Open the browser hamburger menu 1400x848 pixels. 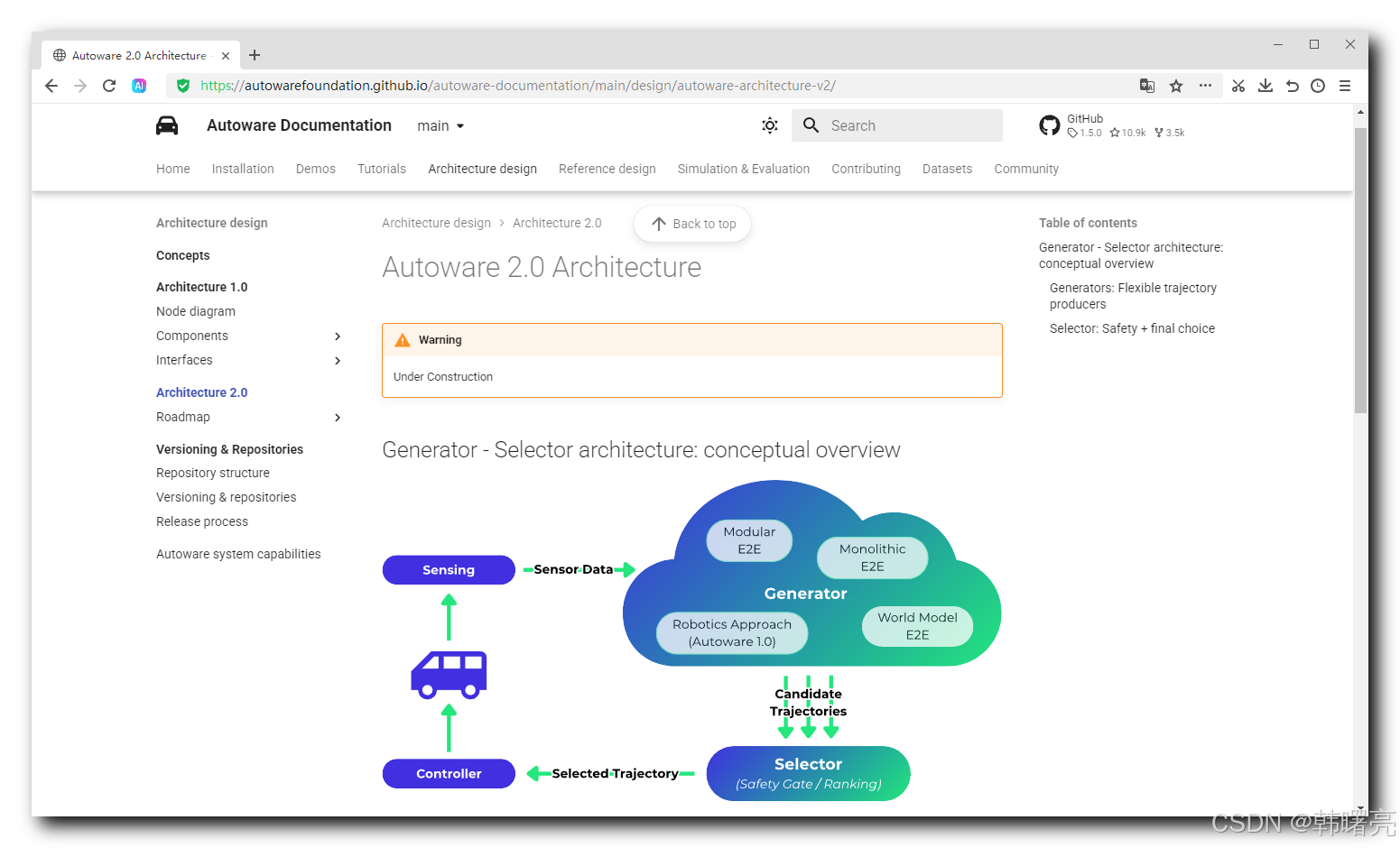point(1345,86)
